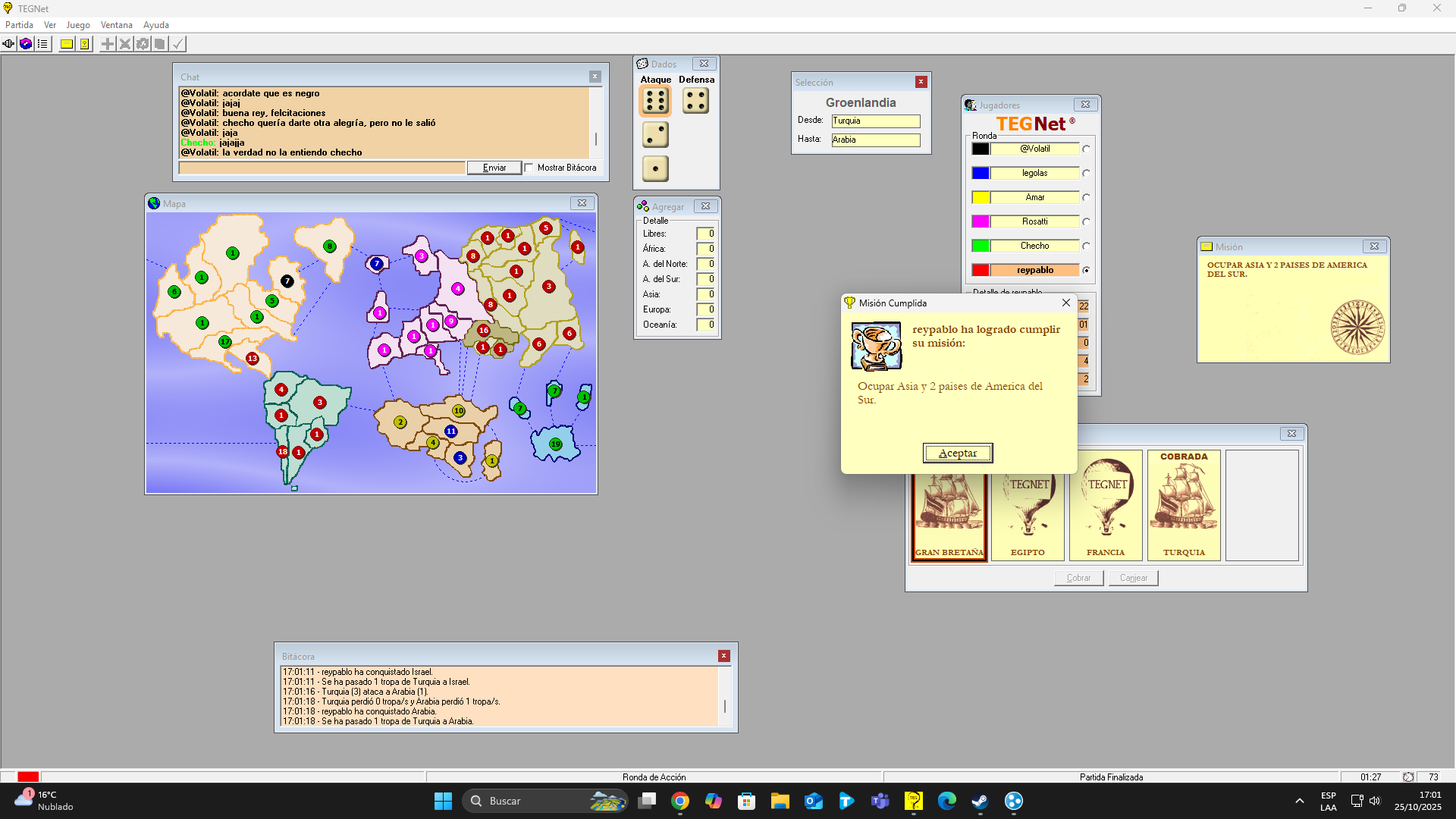Click the gray checkmark toolbar icon
The image size is (1456, 819).
(177, 44)
